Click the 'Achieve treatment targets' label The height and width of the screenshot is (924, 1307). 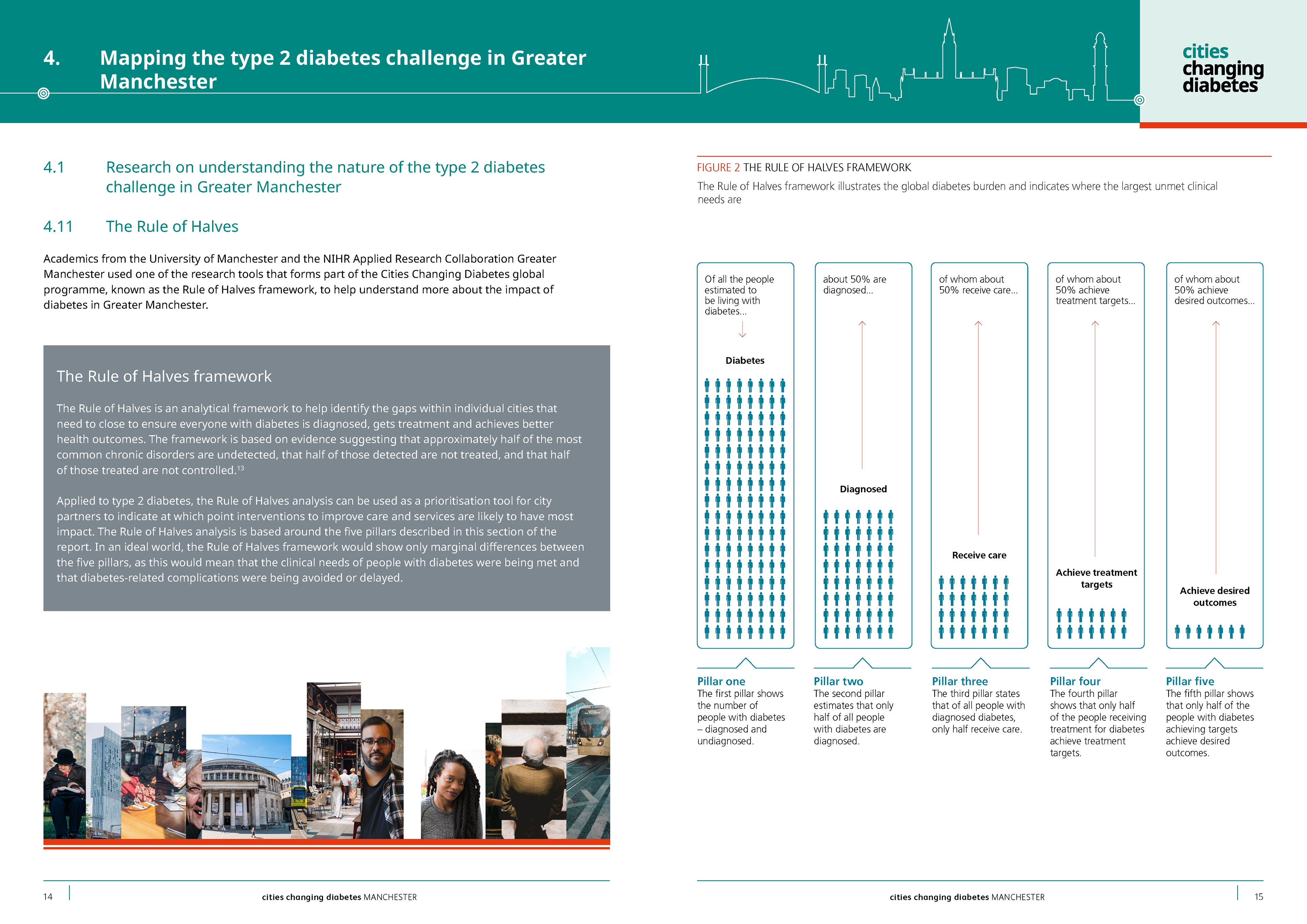(x=1096, y=579)
